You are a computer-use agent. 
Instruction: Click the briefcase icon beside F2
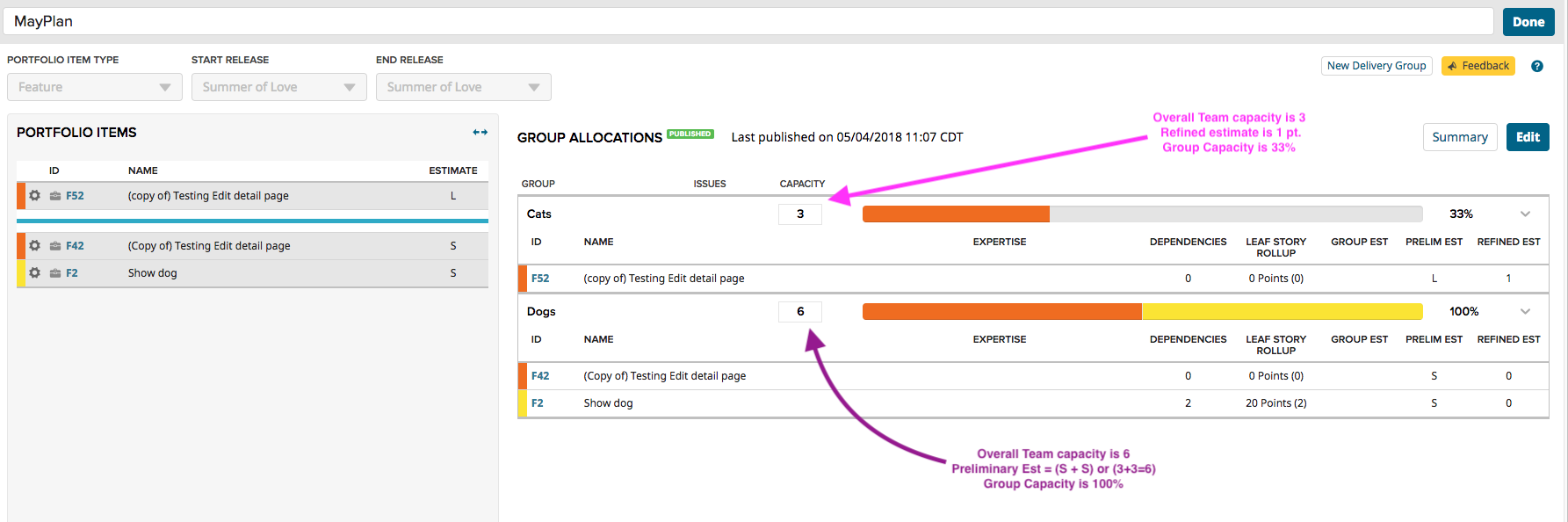pos(55,273)
